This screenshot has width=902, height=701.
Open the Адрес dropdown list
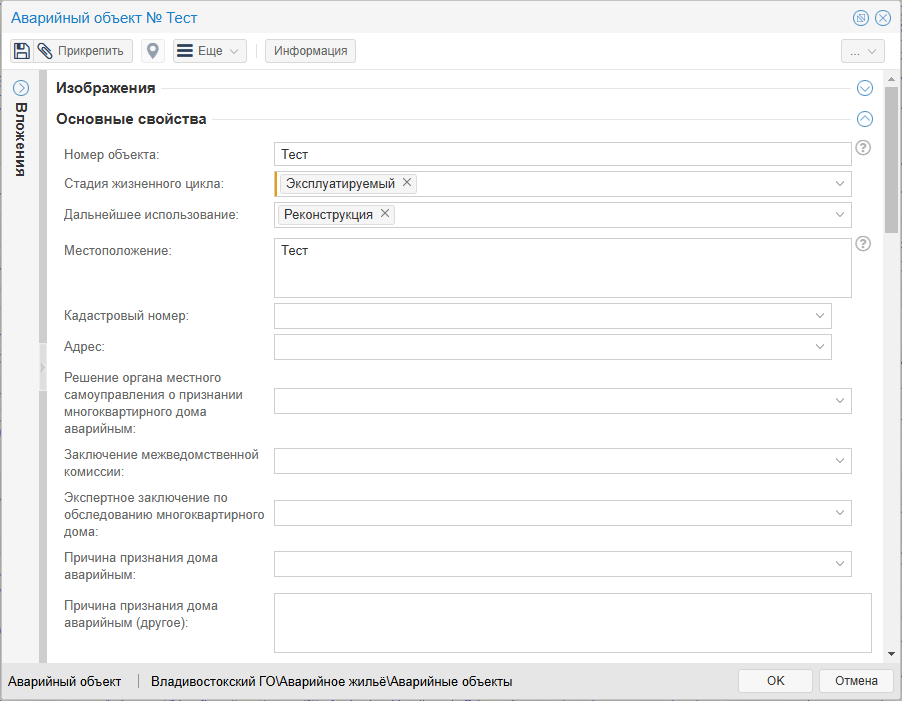pyautogui.click(x=820, y=346)
